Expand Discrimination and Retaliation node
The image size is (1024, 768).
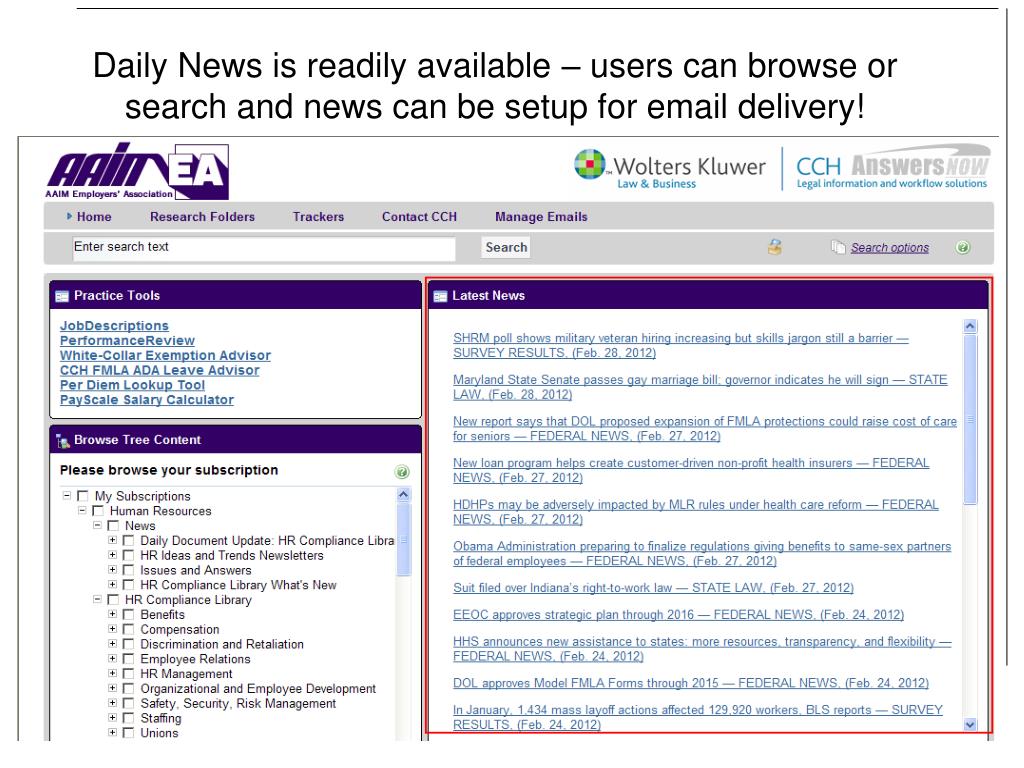112,643
